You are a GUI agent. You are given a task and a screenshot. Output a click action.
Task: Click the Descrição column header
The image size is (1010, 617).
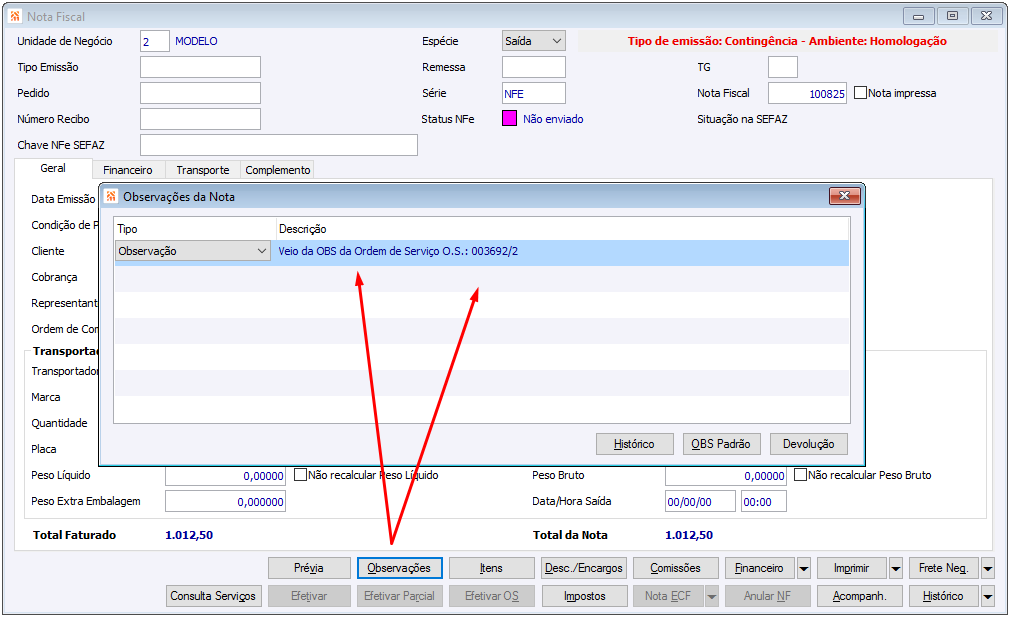(303, 229)
